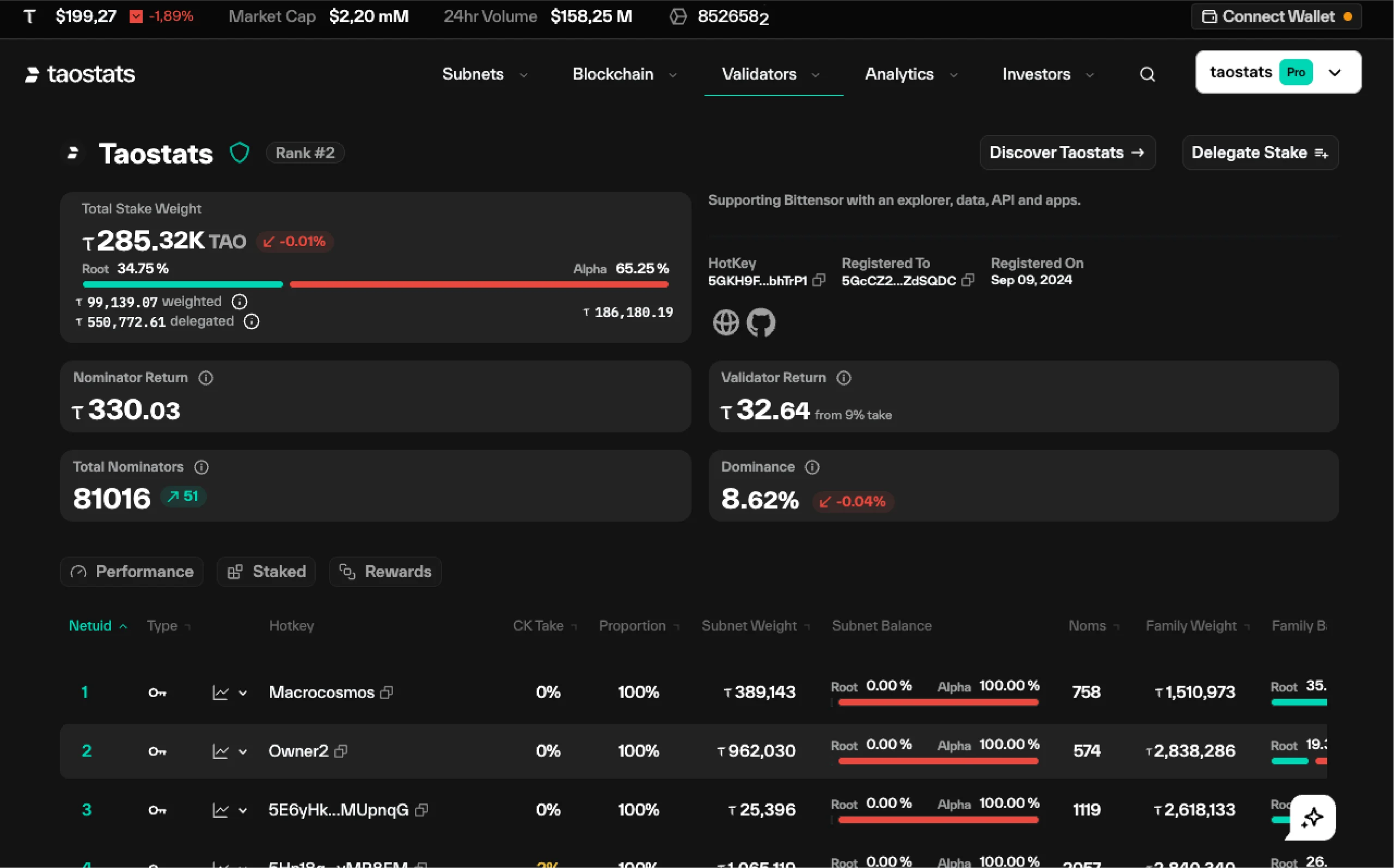Open the Validator Return info icon

tap(843, 378)
